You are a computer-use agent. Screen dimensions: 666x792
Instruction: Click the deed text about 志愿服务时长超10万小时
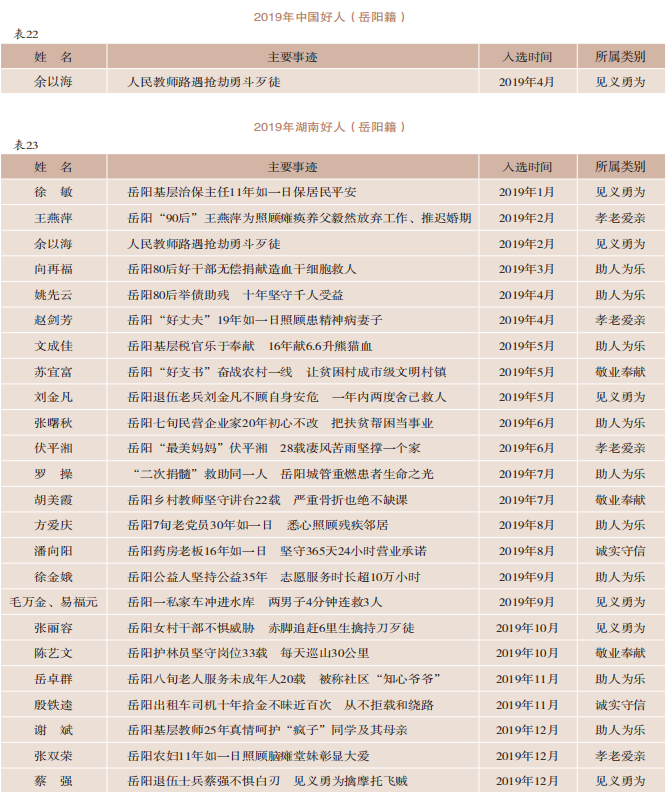(x=274, y=577)
